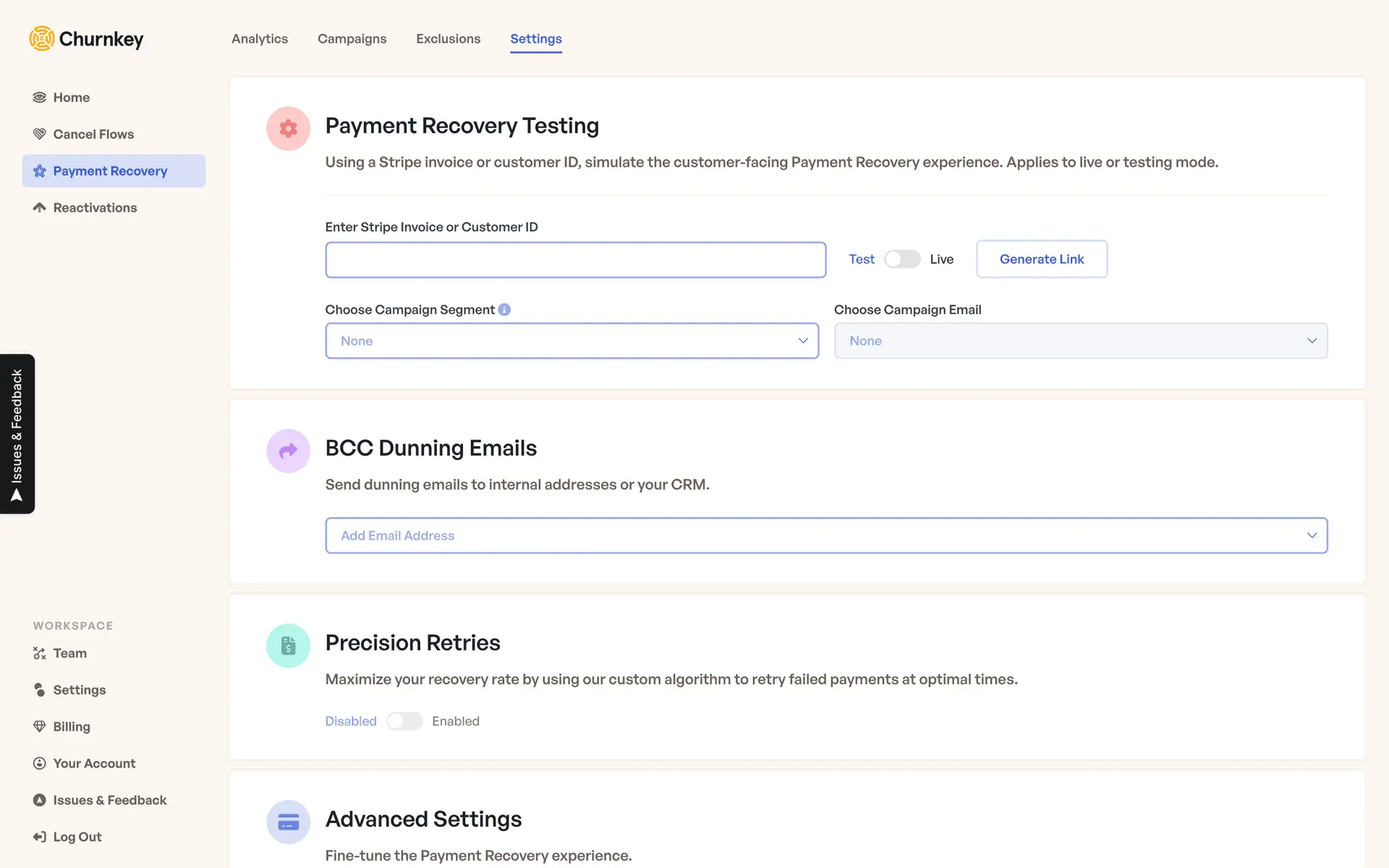Open Cancel Flows via its heart icon
Screen dimensions: 1389x868
coord(40,134)
